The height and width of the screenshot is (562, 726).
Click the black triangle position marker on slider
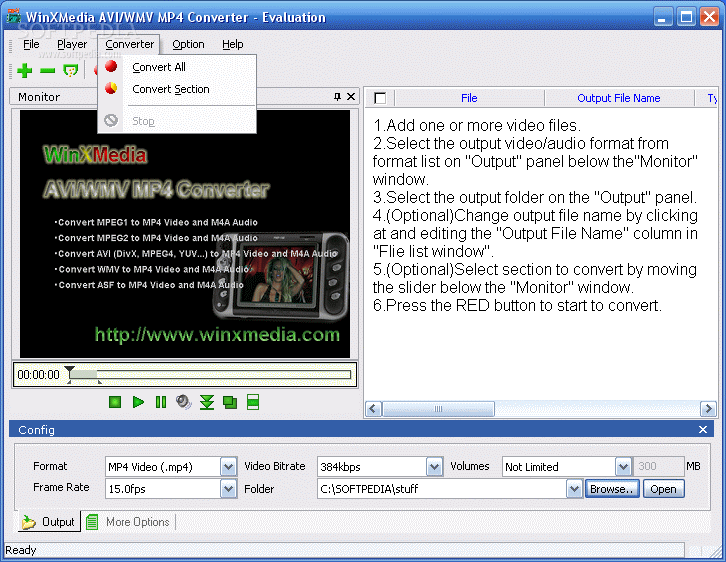point(69,371)
